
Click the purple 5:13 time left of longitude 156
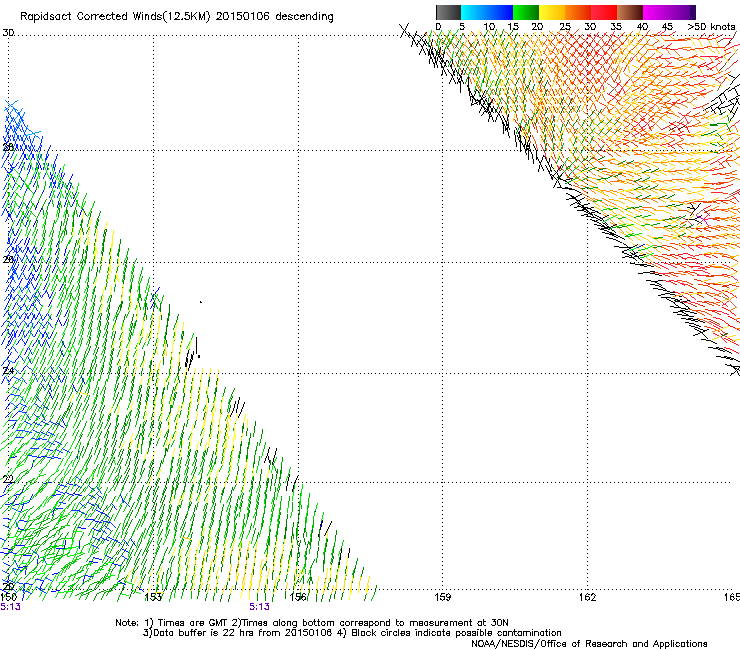260,607
